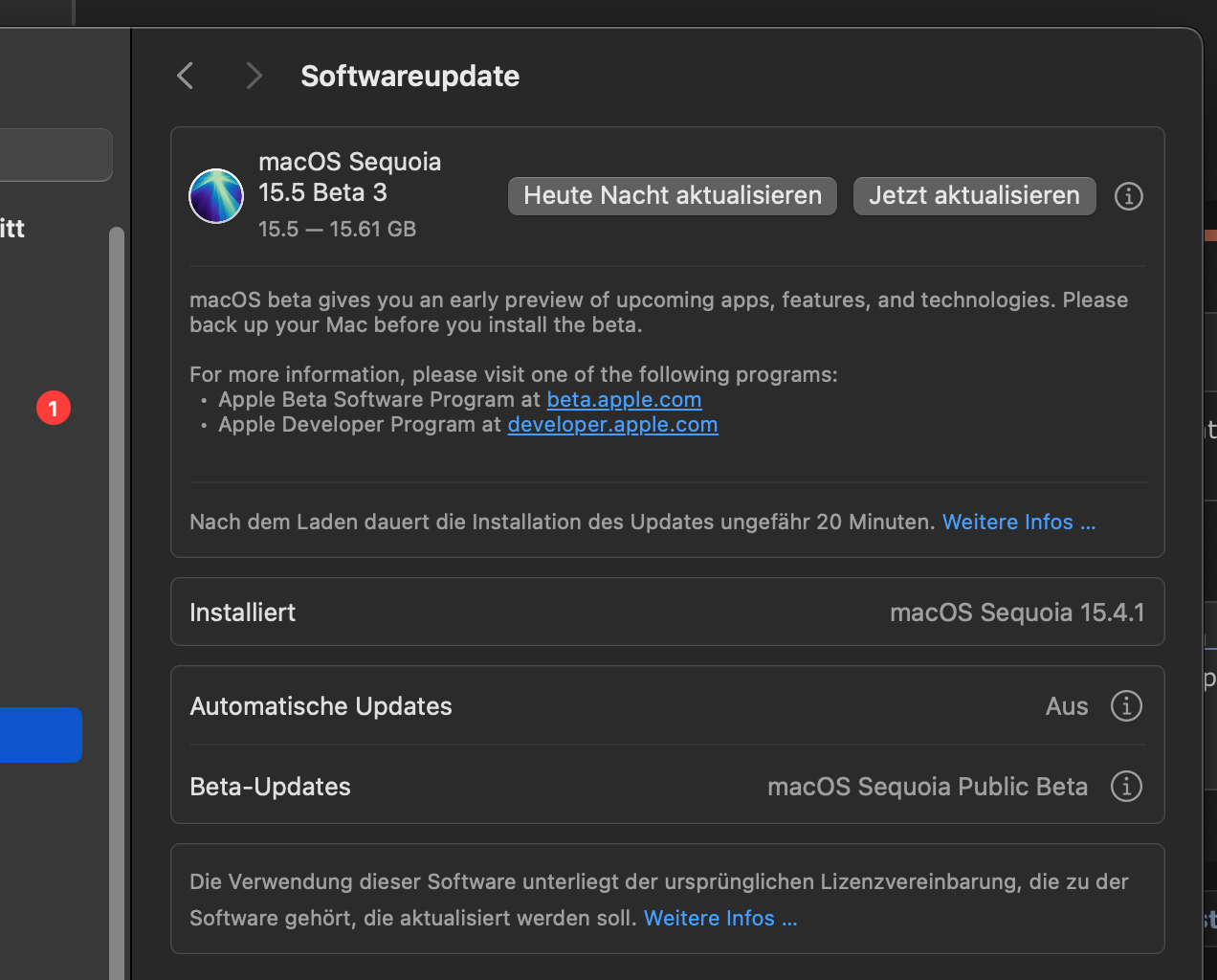Click the red notification badge in sidebar
Image resolution: width=1217 pixels, height=980 pixels.
click(x=54, y=409)
